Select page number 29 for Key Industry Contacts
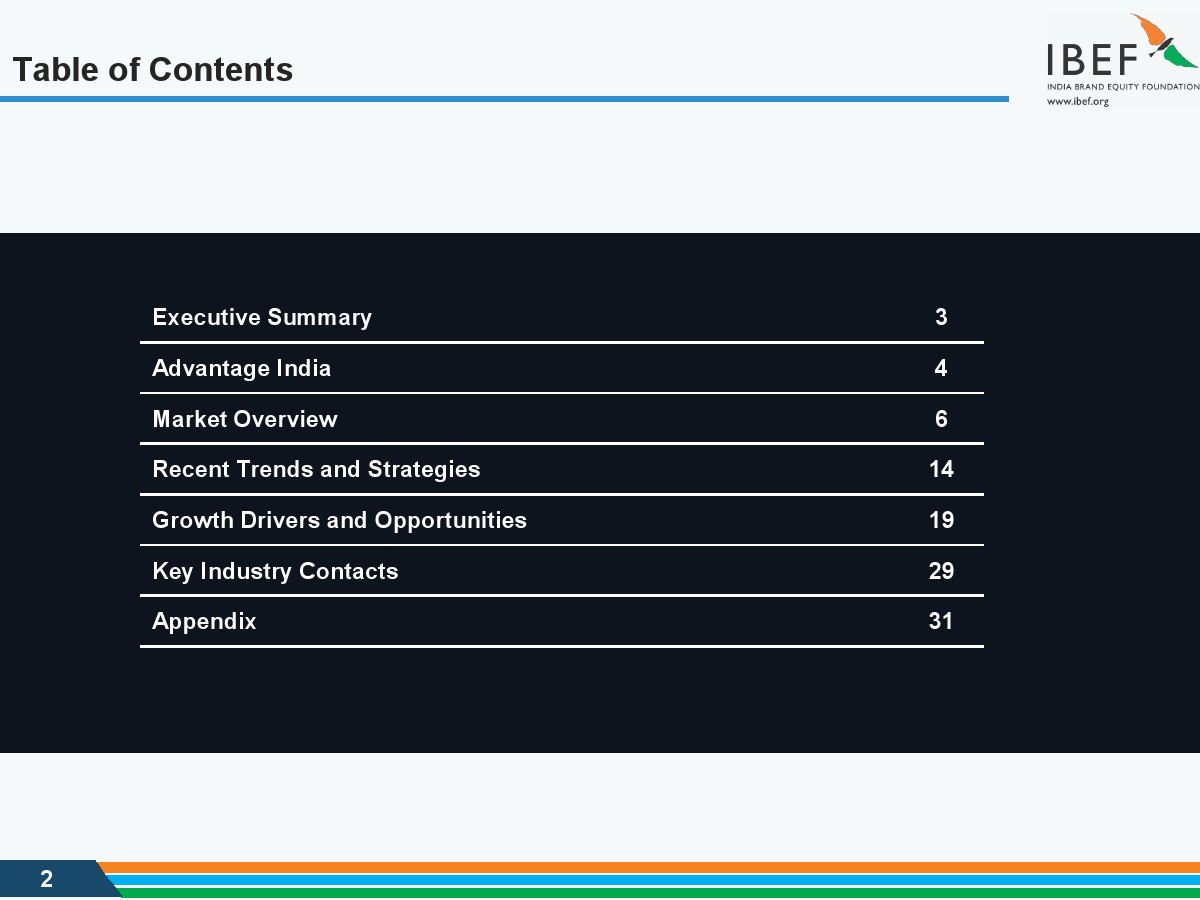 (941, 572)
